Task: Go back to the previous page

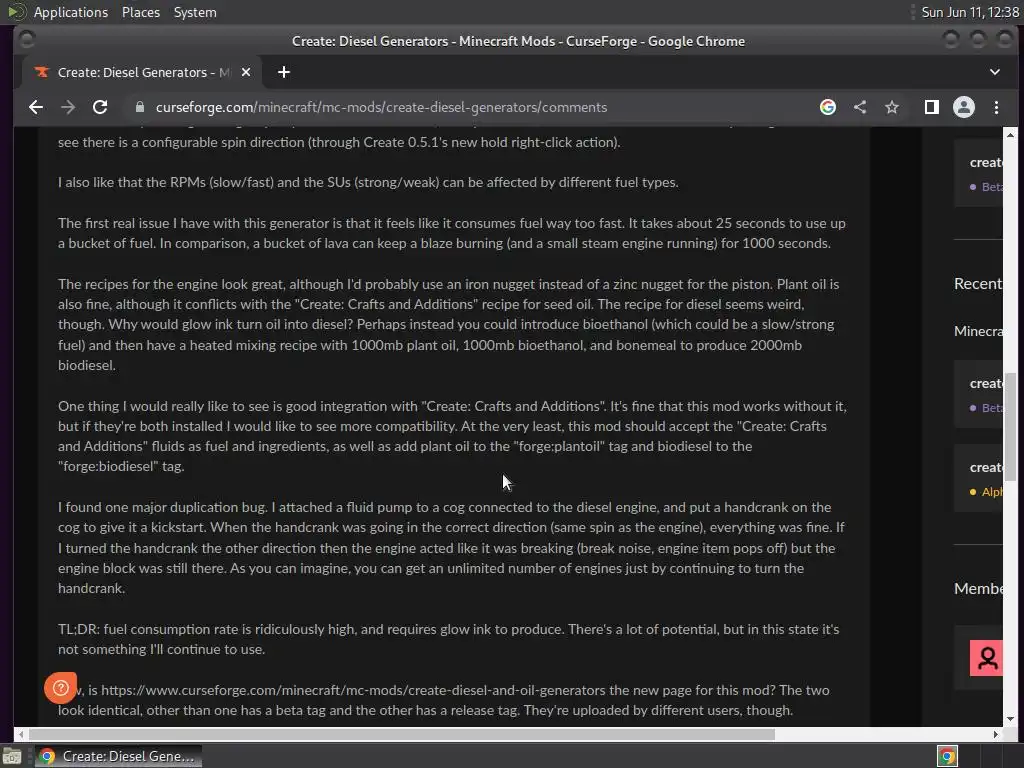Action: point(36,107)
